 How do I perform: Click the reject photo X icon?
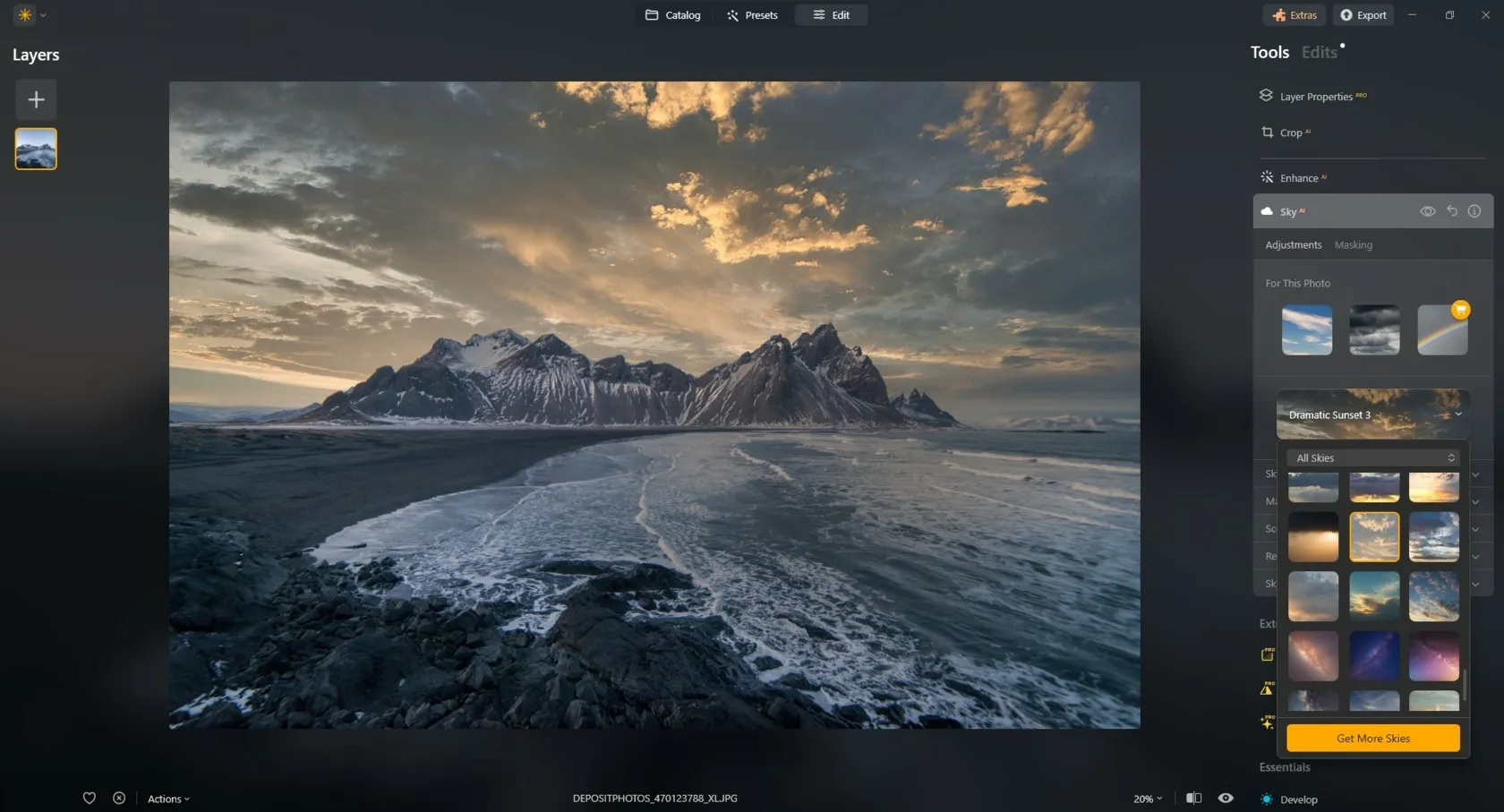[119, 798]
